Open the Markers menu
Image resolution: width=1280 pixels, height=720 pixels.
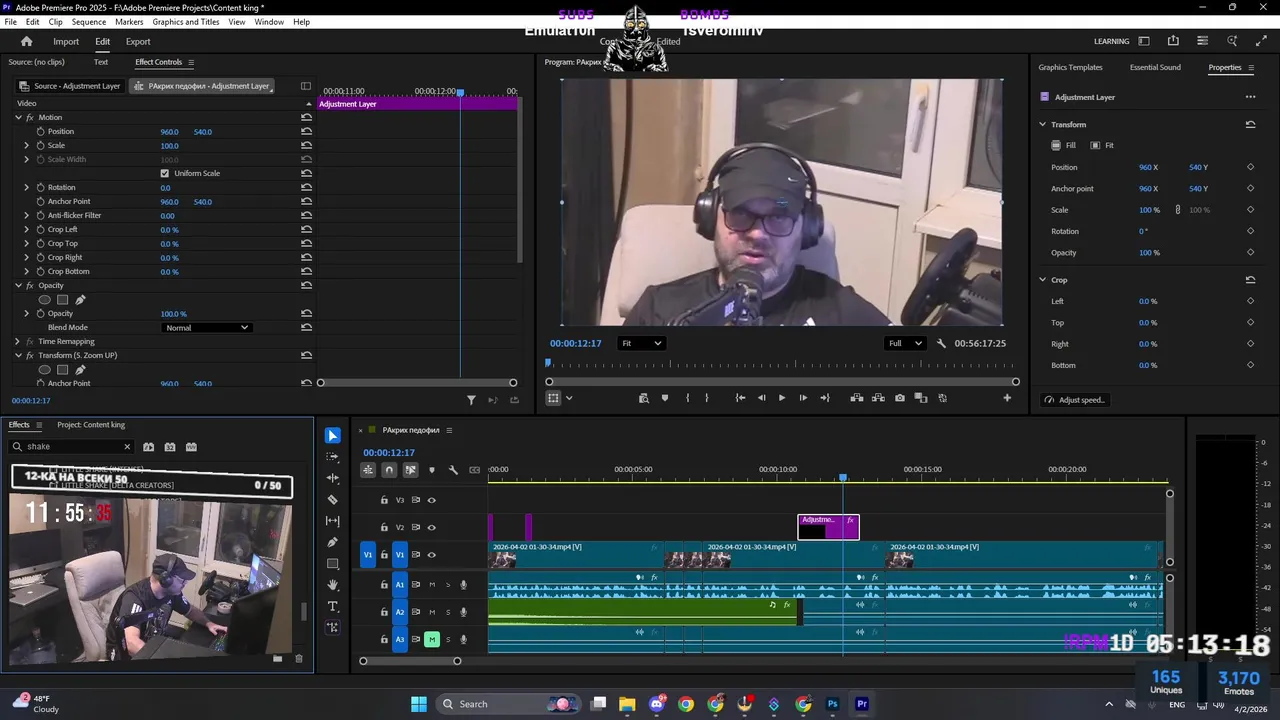point(129,22)
